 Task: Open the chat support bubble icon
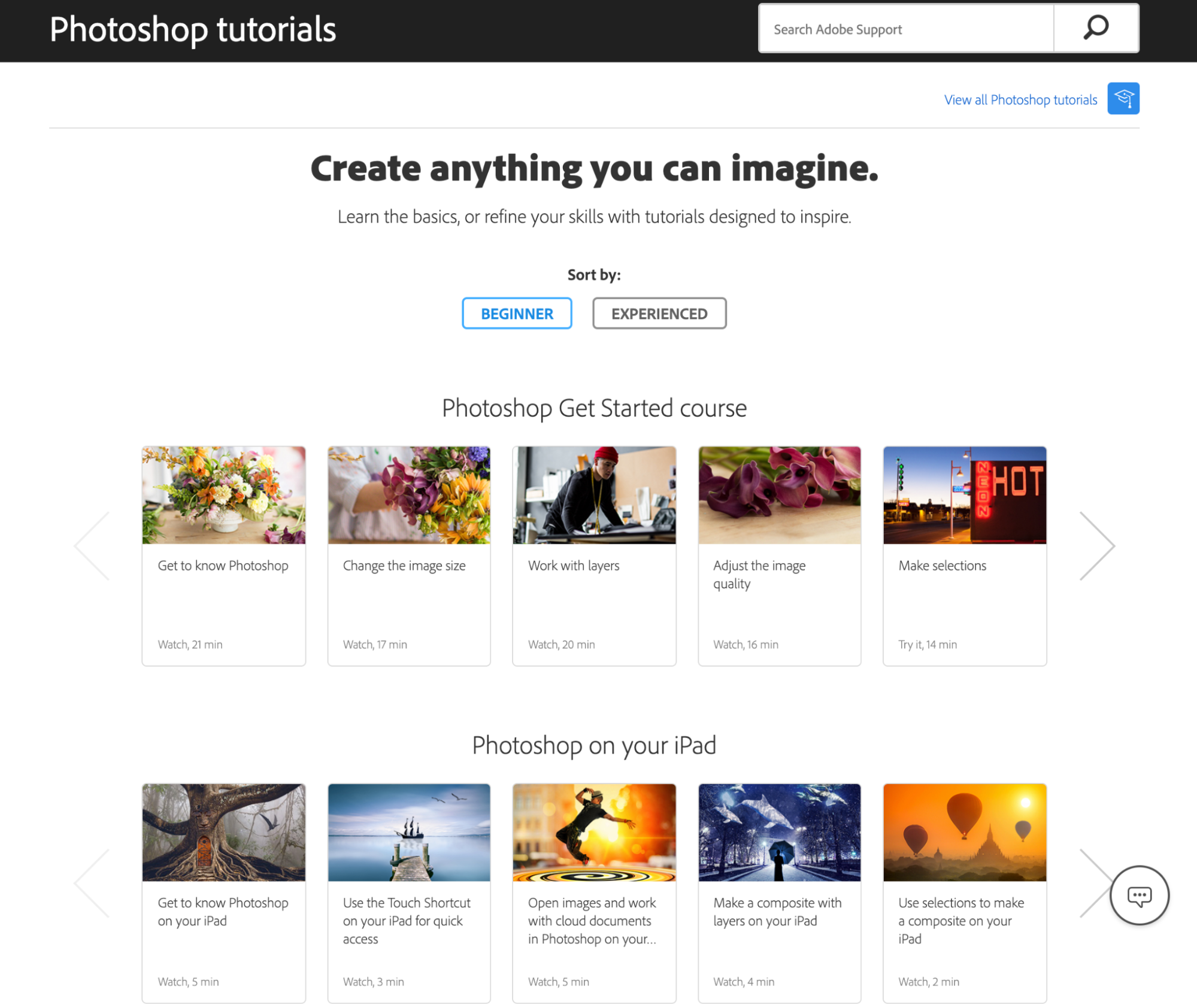pyautogui.click(x=1139, y=896)
